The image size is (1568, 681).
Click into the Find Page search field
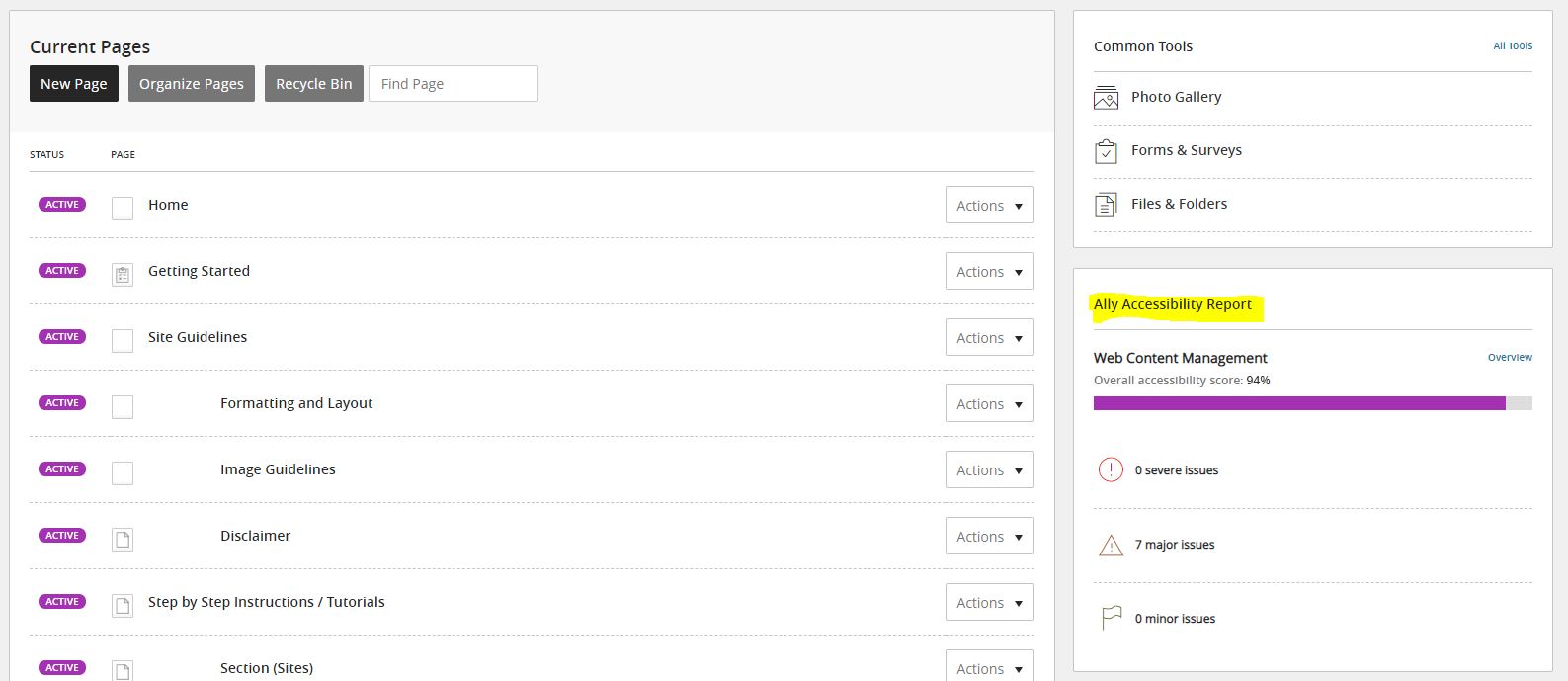click(x=454, y=84)
